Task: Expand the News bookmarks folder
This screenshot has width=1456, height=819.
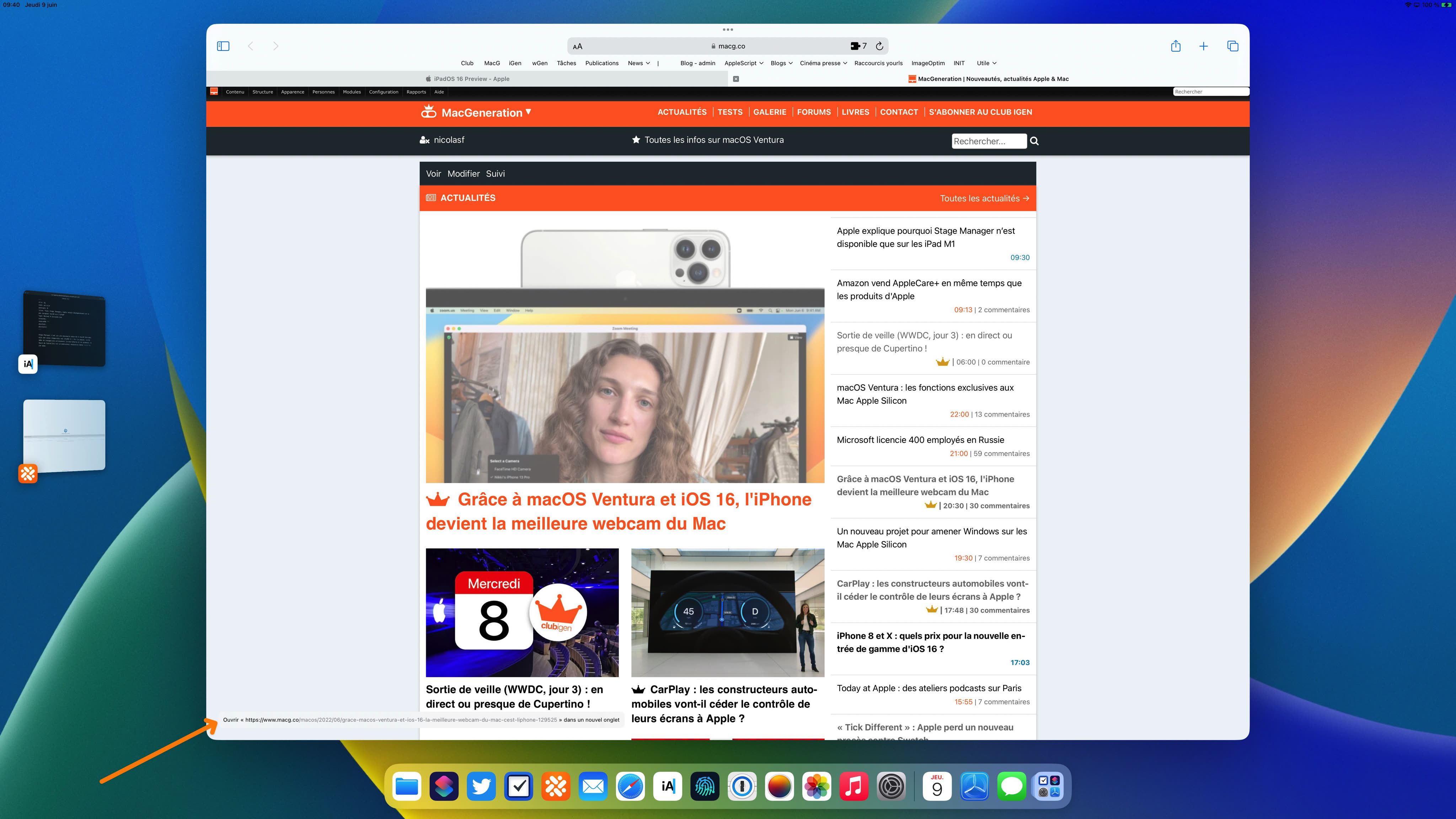Action: point(639,63)
